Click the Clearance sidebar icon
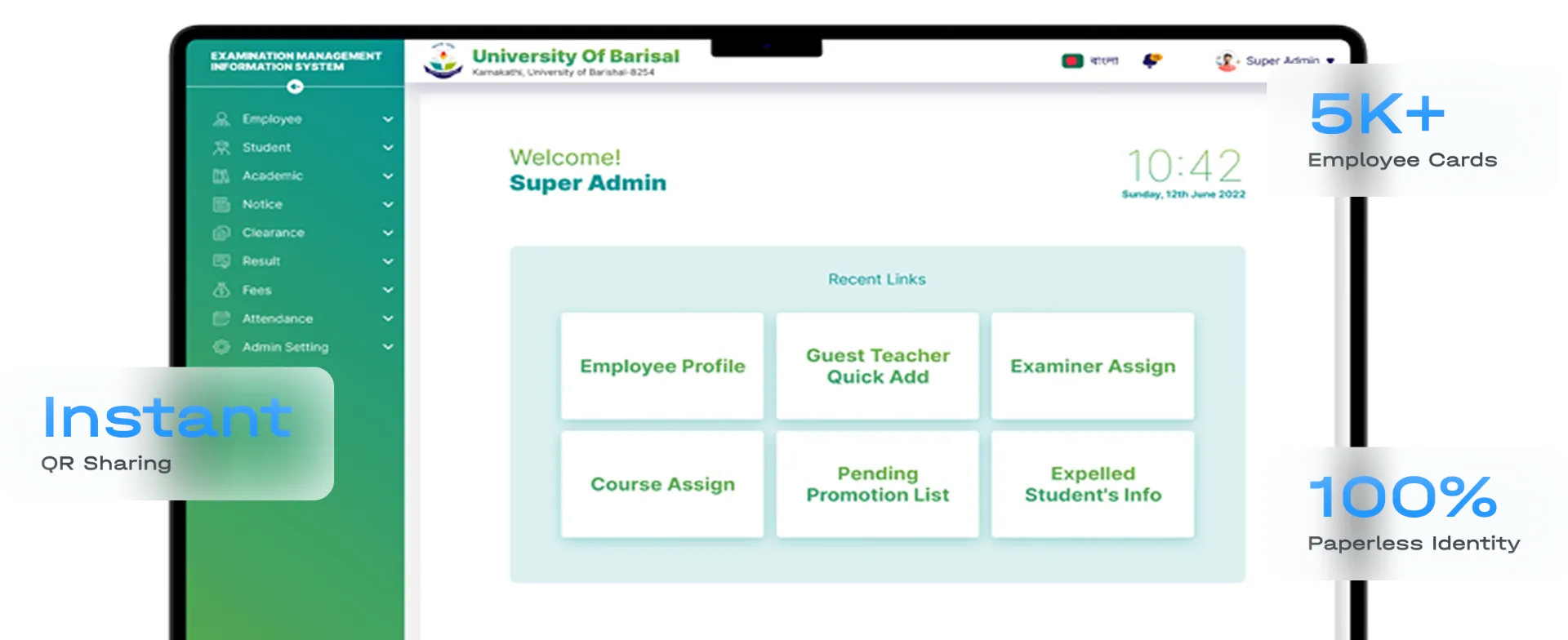This screenshot has height=640, width=1568. (x=221, y=233)
